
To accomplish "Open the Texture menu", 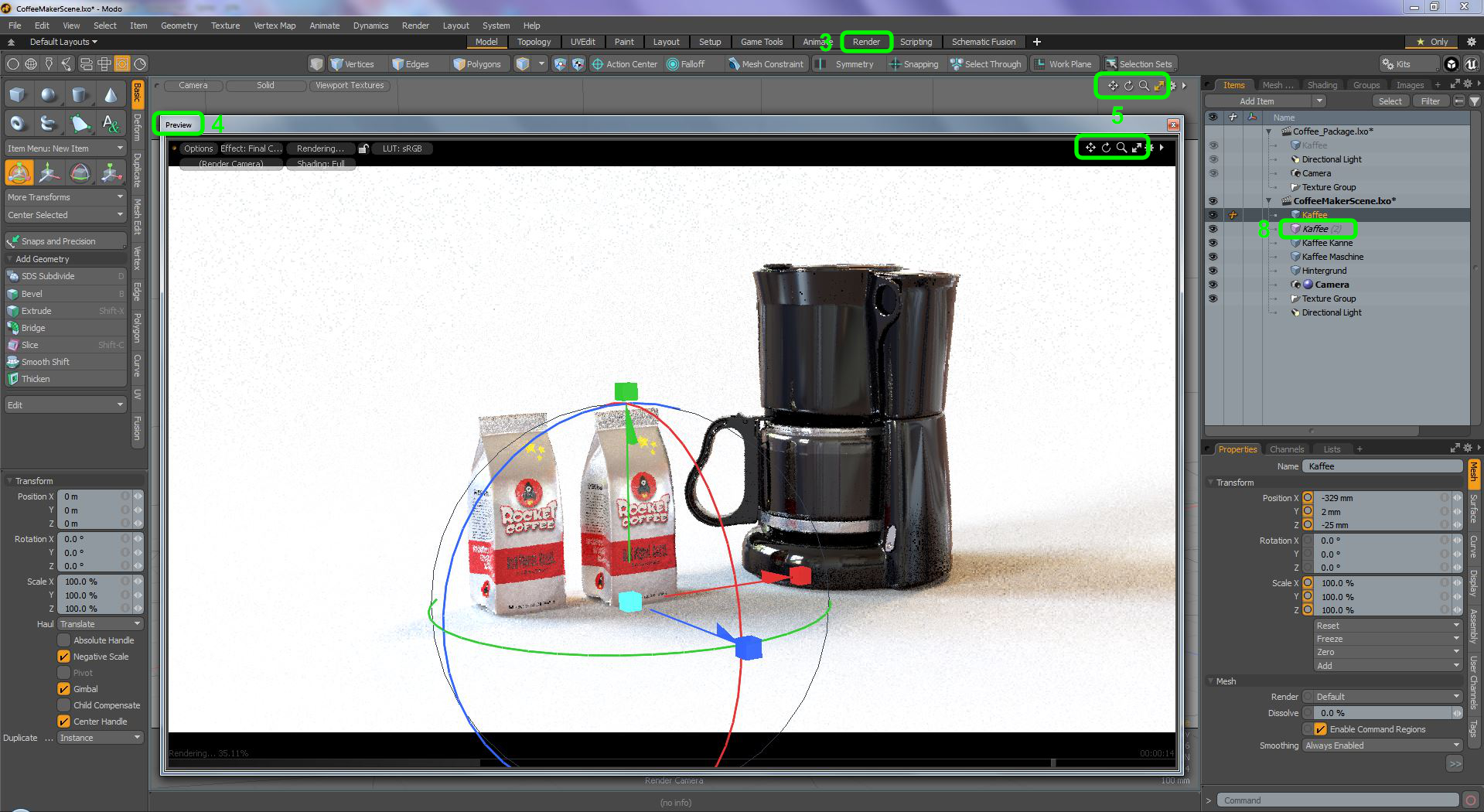I will (225, 26).
